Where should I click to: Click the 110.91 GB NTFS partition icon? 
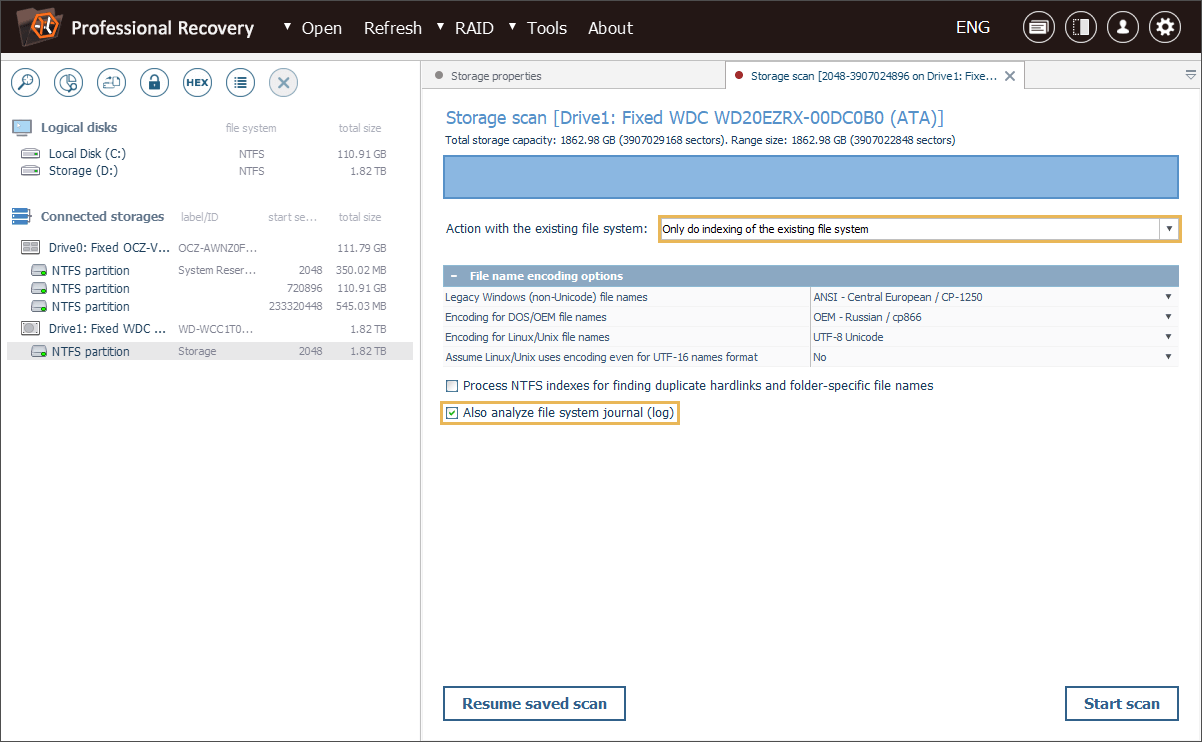pyautogui.click(x=39, y=289)
